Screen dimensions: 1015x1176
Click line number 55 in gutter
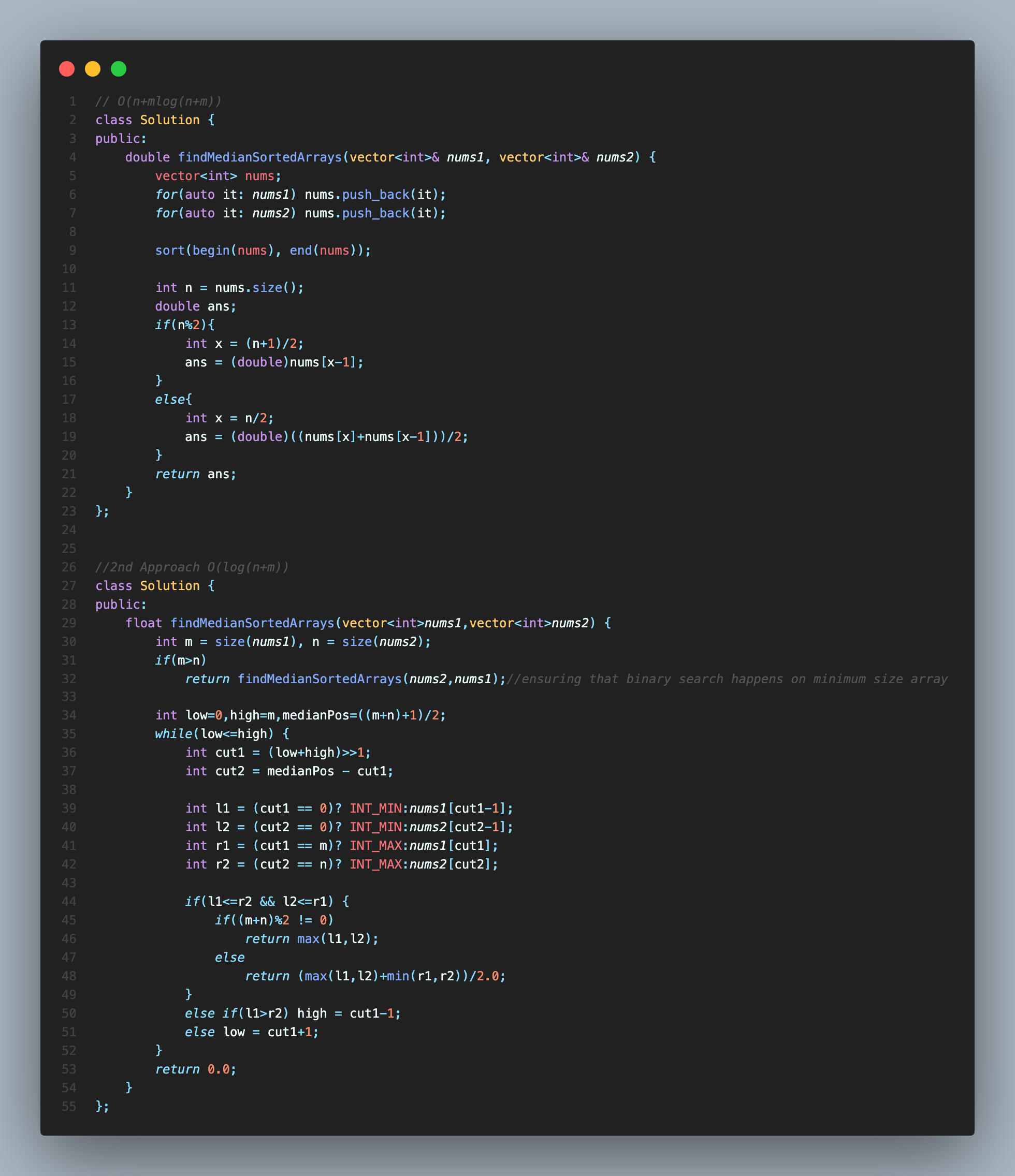(69, 1106)
